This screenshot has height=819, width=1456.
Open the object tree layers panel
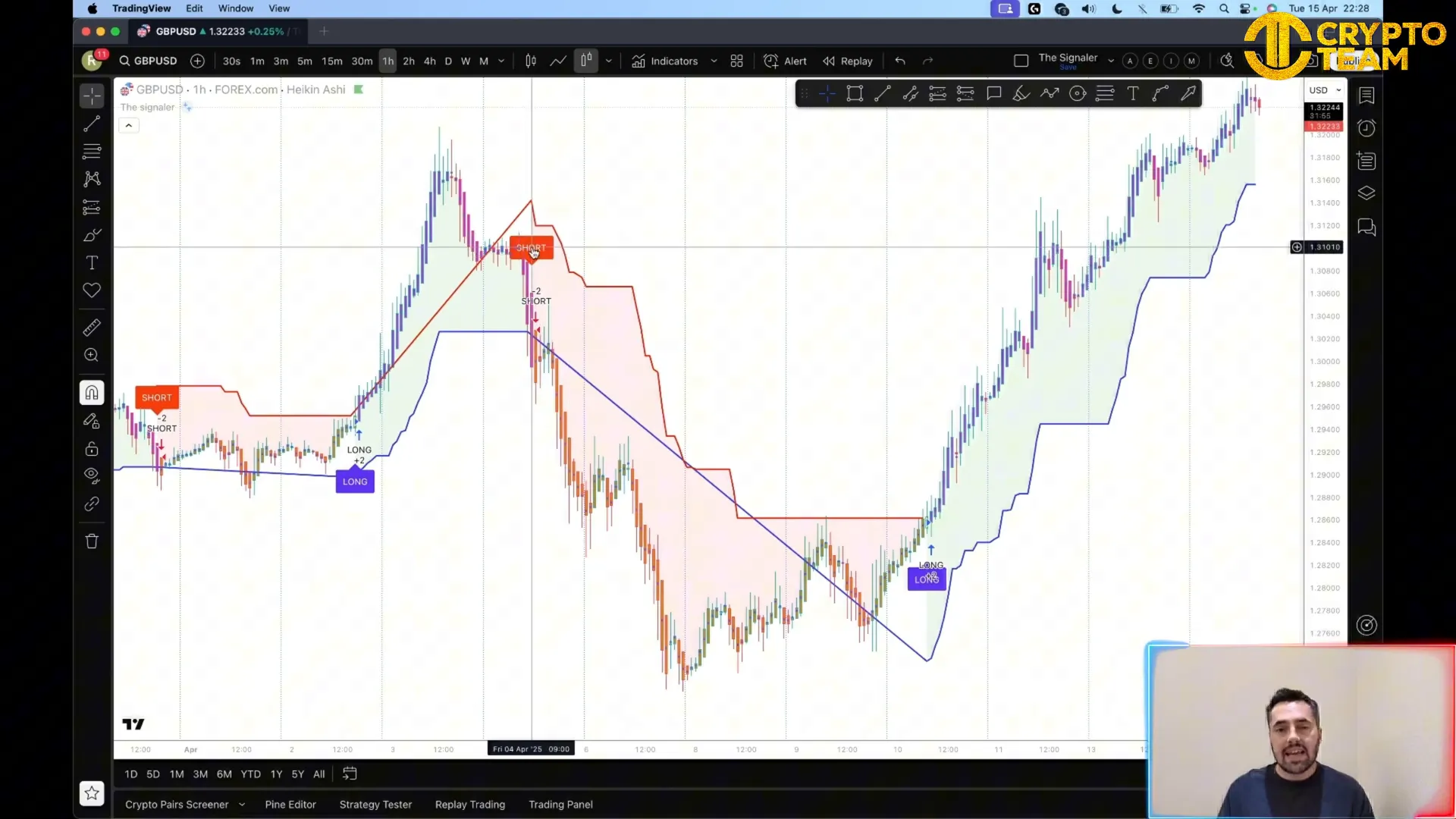point(1367,193)
